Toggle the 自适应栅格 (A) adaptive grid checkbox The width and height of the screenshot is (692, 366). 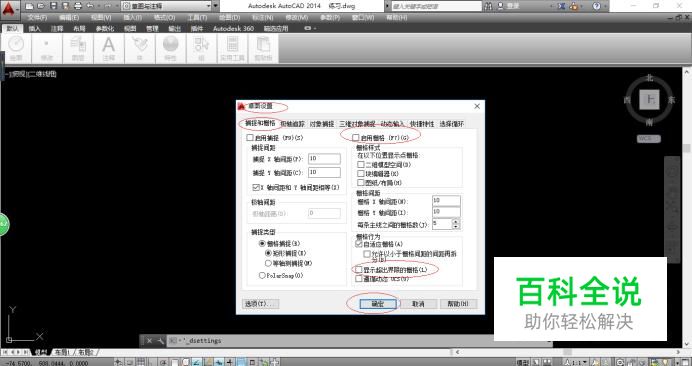[358, 244]
